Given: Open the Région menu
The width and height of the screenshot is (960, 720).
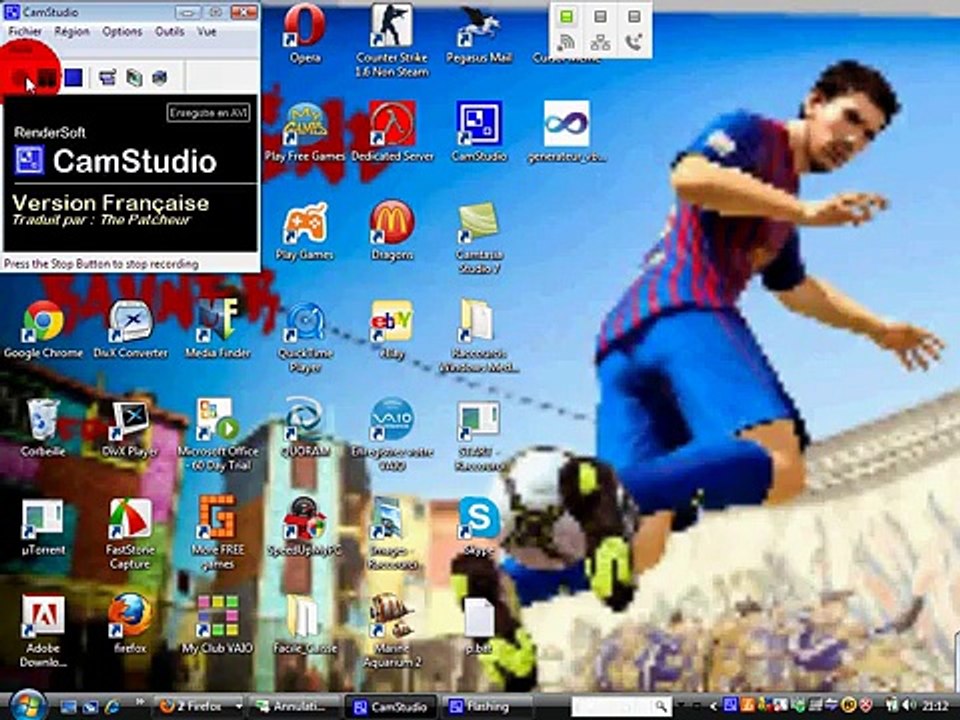Looking at the screenshot, I should coord(72,31).
